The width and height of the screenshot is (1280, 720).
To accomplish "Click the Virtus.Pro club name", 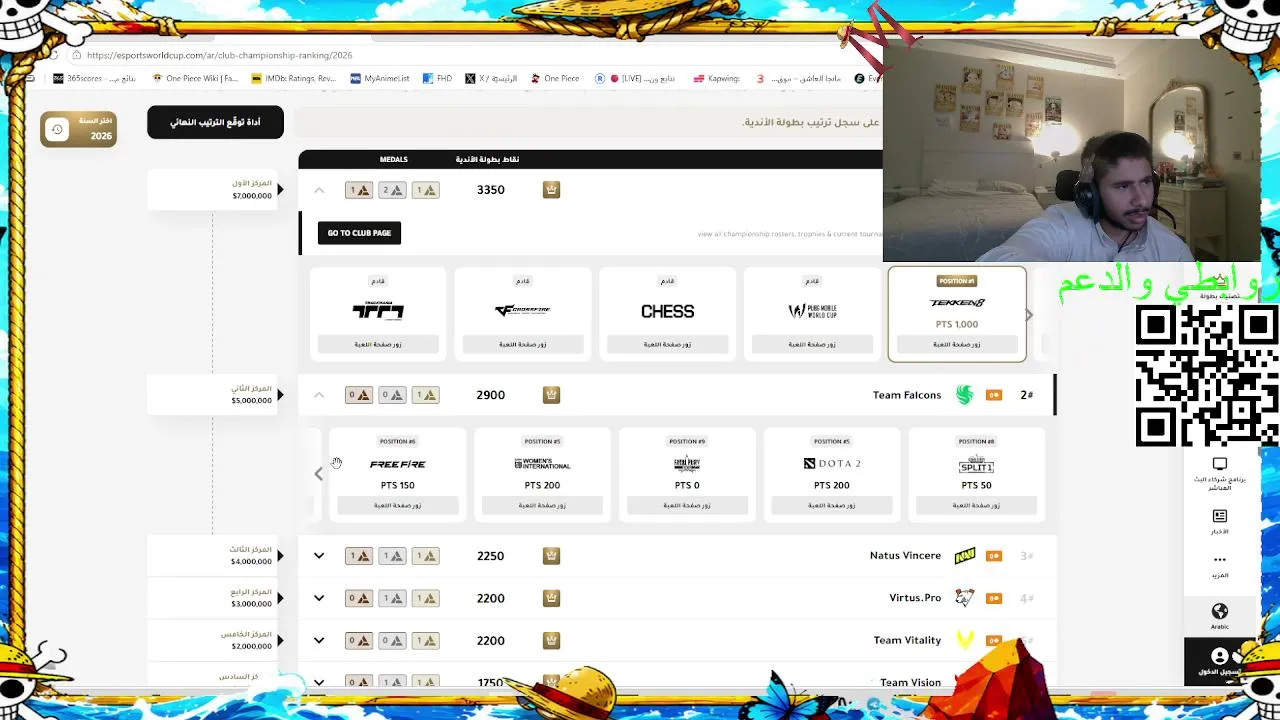I will click(x=915, y=598).
